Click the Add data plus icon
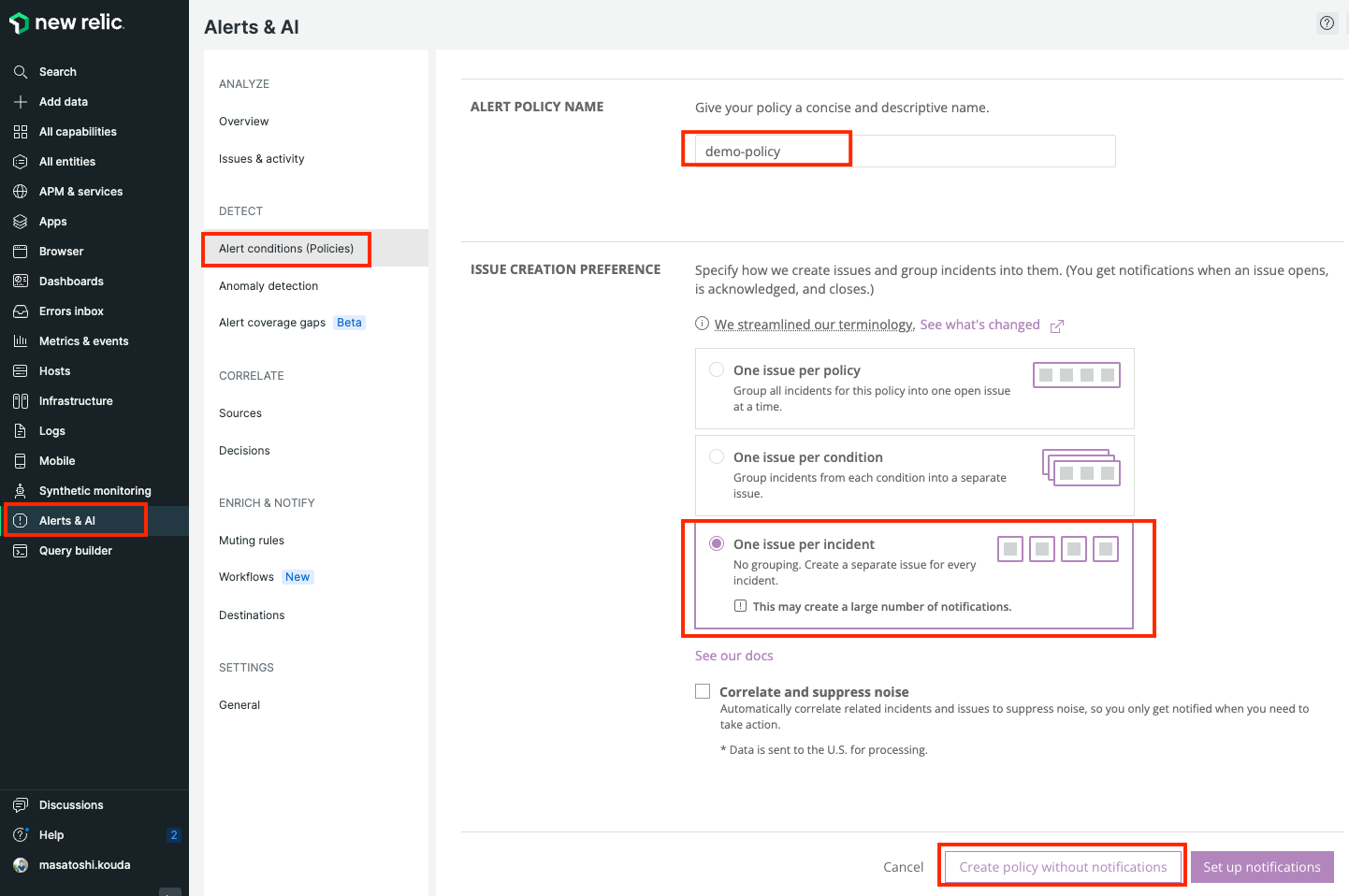Image resolution: width=1349 pixels, height=896 pixels. coord(21,102)
